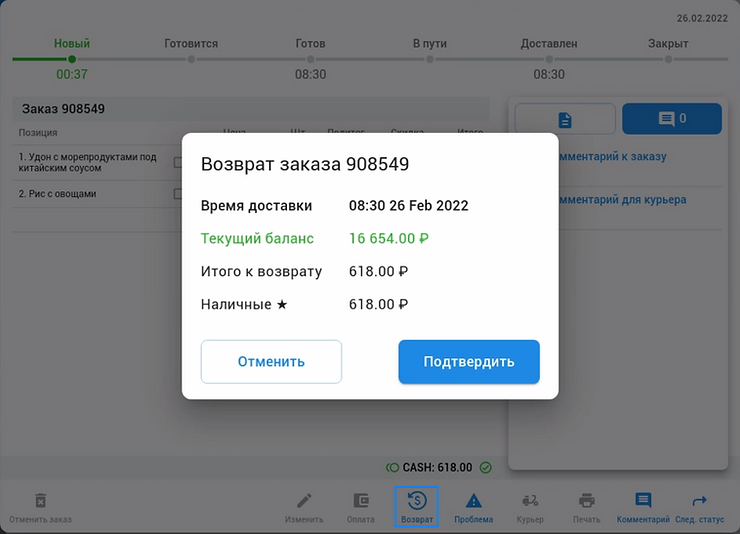Open the blue comments tab showing 0

point(672,119)
